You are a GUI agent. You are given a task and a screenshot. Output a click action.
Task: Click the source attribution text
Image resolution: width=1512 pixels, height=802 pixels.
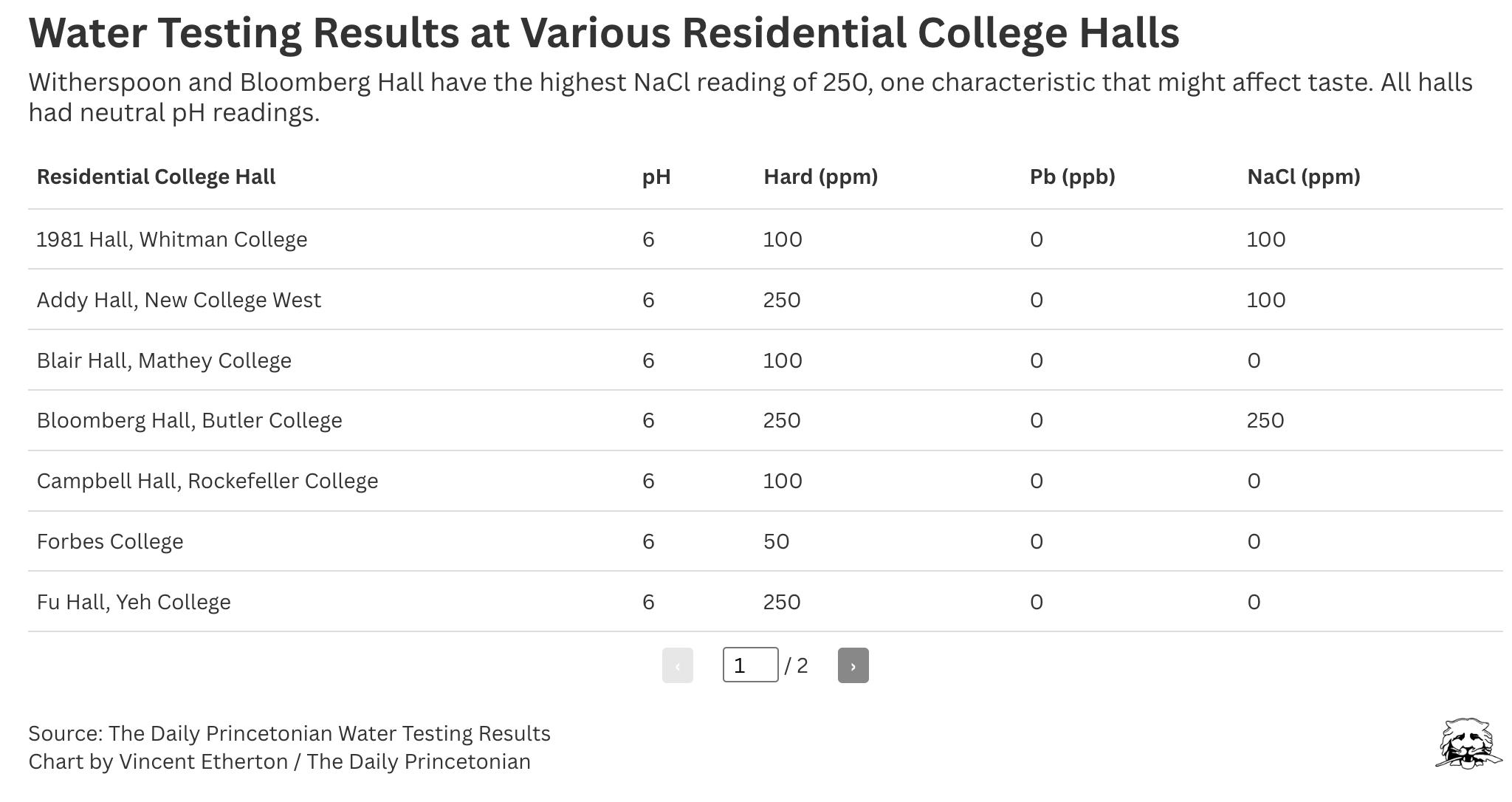tap(289, 733)
